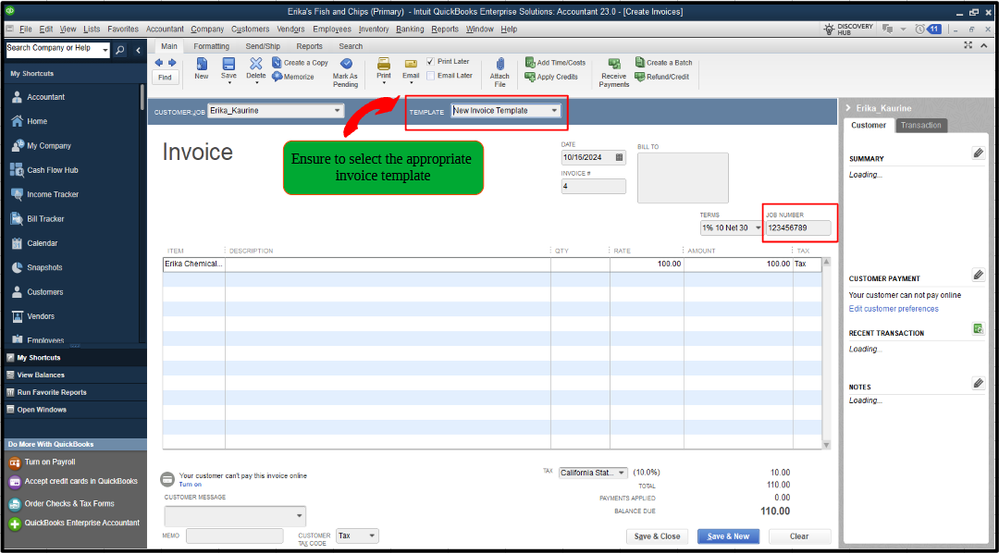
Task: Click Turn on online payment link
Action: (190, 484)
